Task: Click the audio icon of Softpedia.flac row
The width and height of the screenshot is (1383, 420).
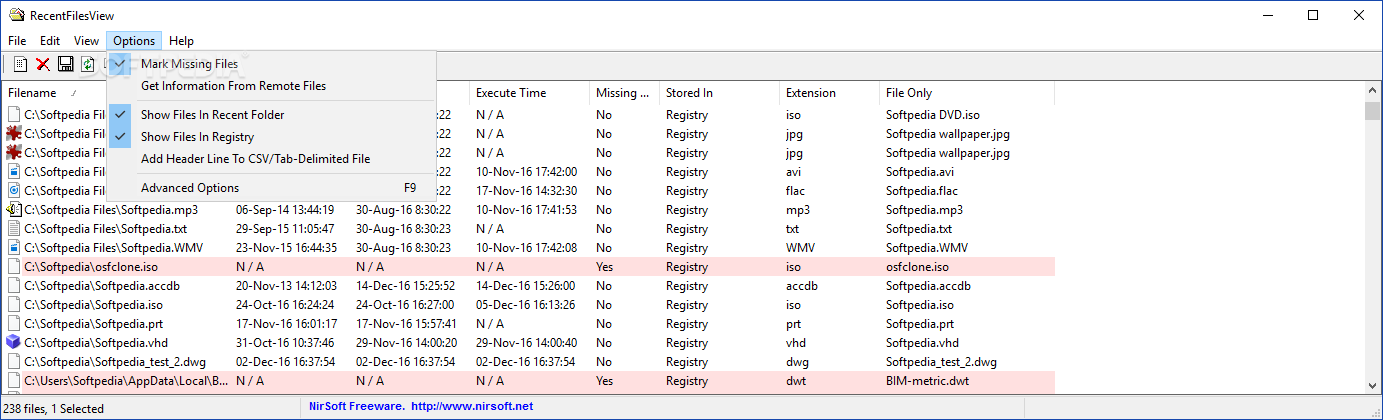Action: 14,191
